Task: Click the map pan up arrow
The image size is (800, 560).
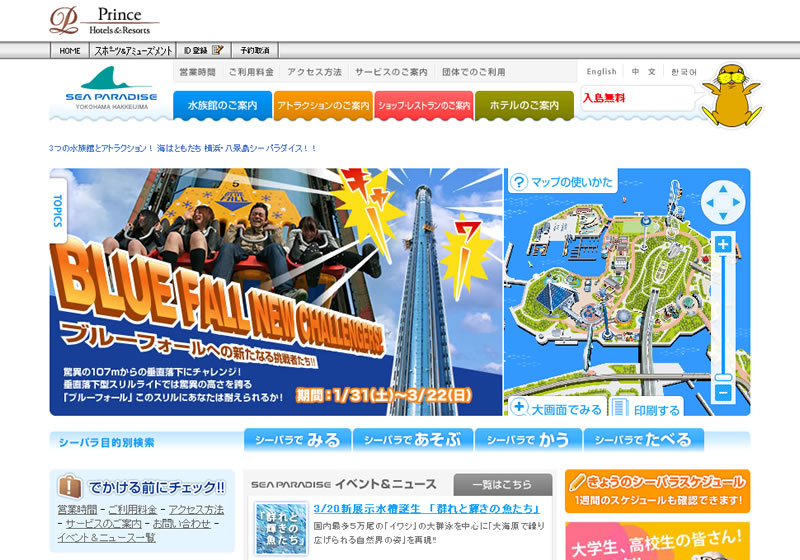Action: [x=723, y=189]
